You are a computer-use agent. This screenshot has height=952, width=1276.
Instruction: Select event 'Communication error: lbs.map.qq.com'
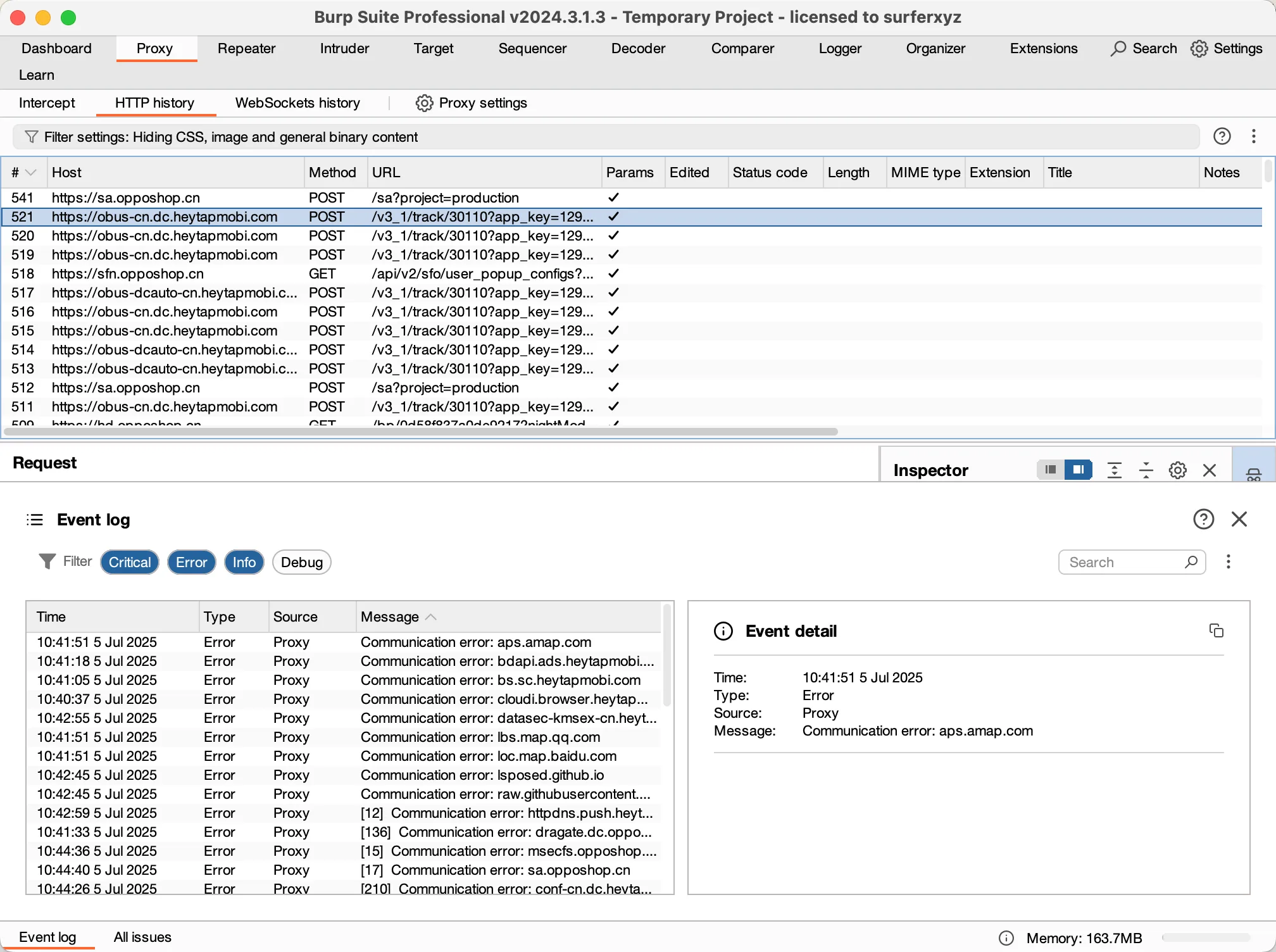click(344, 737)
